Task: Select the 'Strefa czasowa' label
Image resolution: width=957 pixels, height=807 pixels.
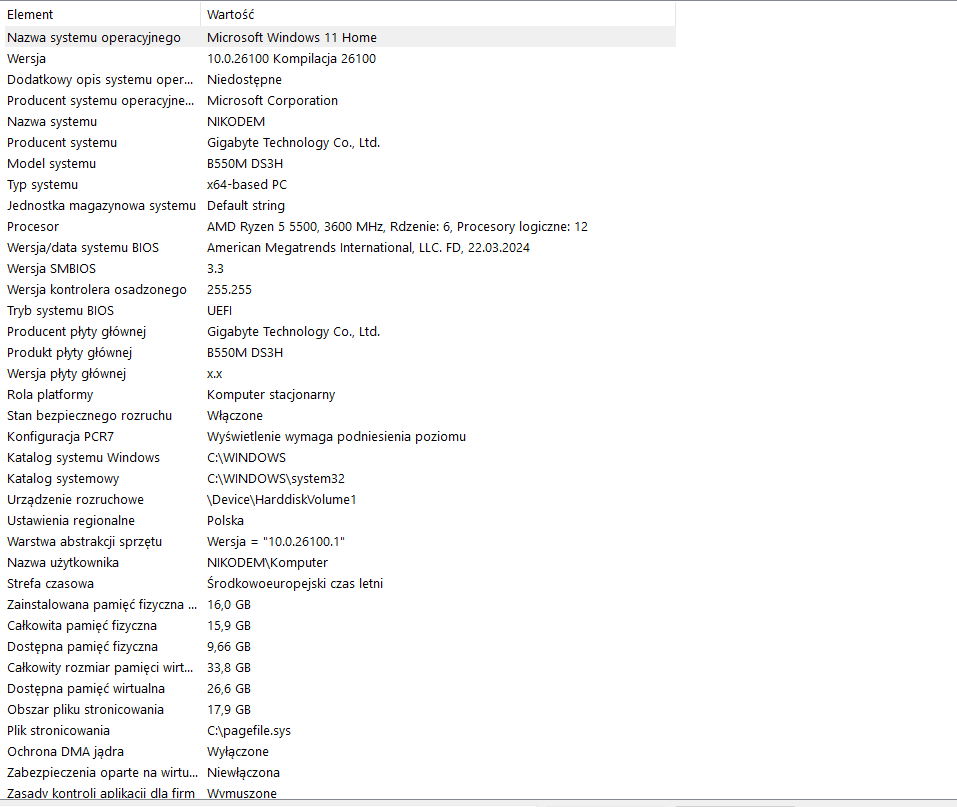Action: (51, 584)
